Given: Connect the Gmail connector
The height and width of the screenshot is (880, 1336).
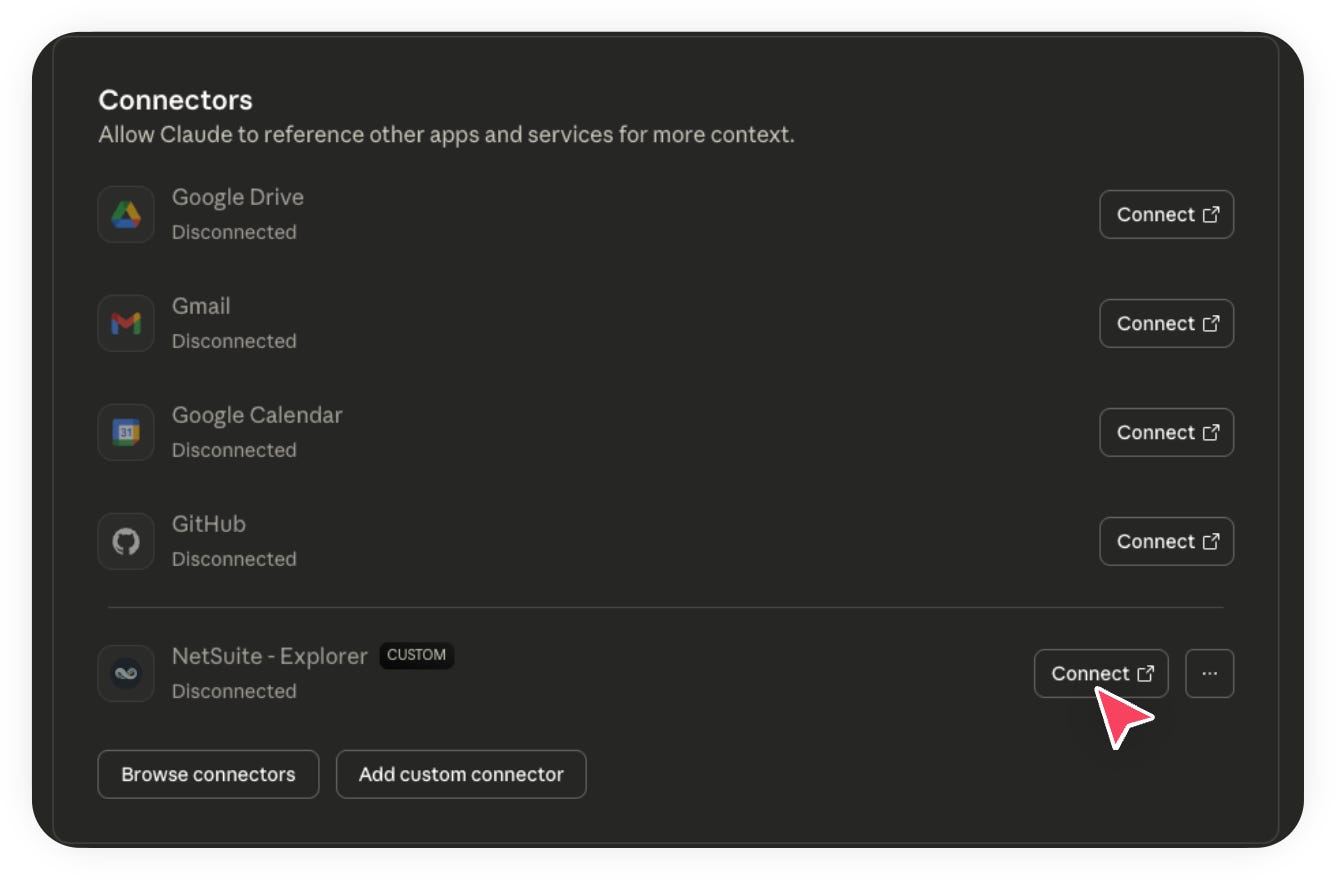Looking at the screenshot, I should [1167, 323].
